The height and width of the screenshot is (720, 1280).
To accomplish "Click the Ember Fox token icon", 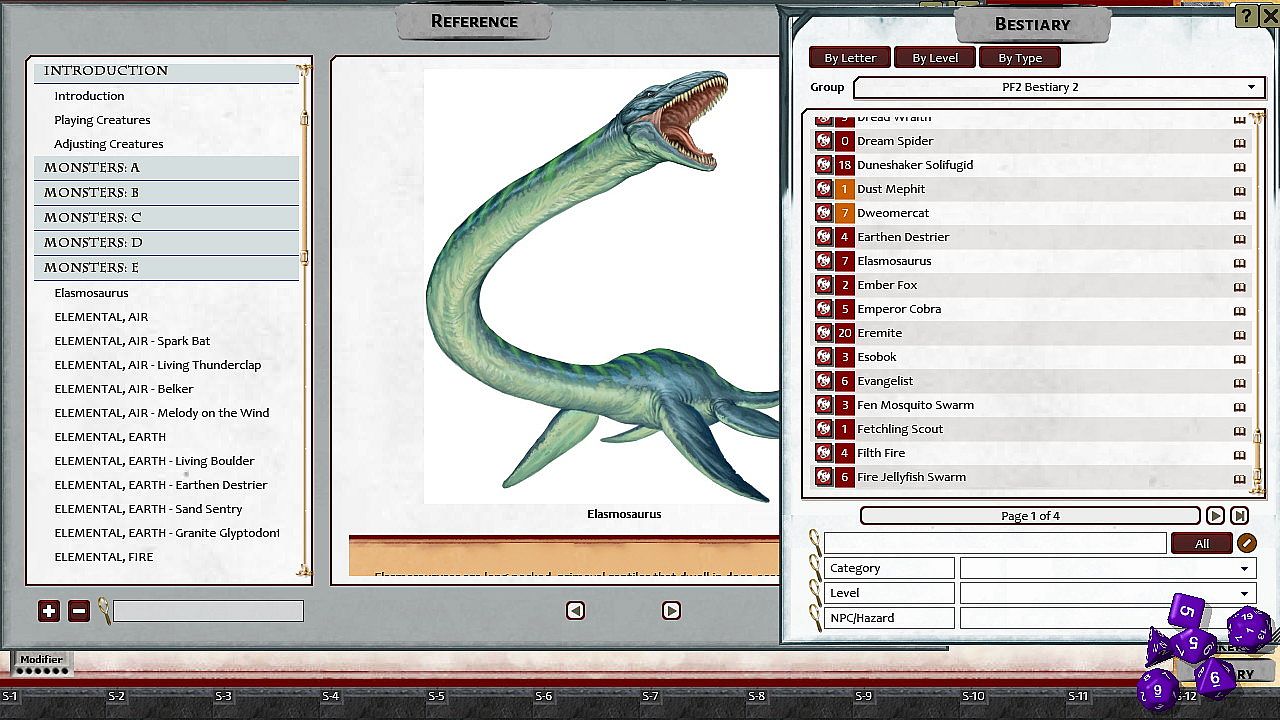I will 824,285.
